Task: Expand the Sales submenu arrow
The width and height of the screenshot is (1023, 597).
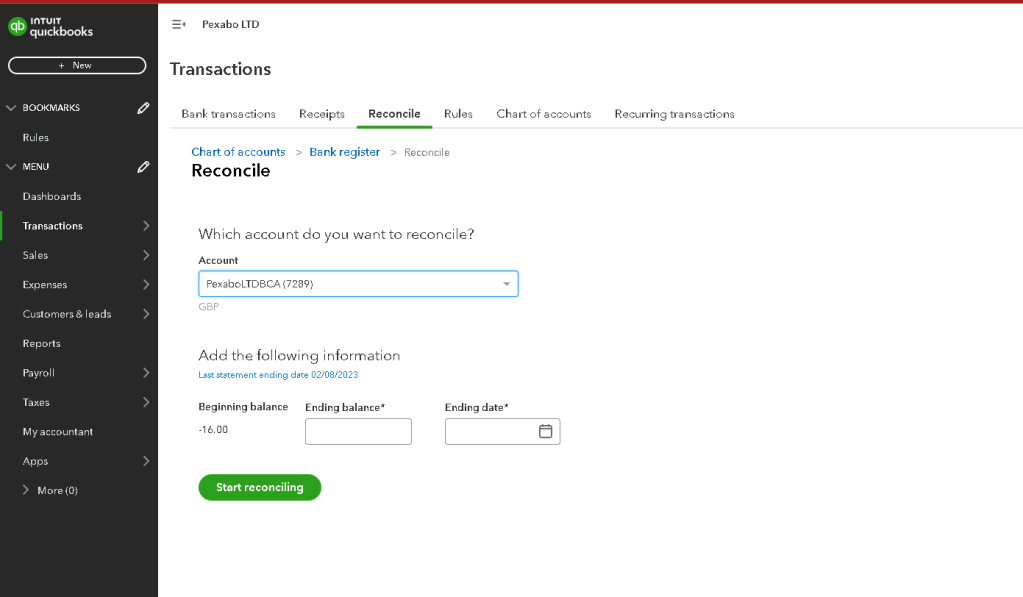Action: (146, 255)
